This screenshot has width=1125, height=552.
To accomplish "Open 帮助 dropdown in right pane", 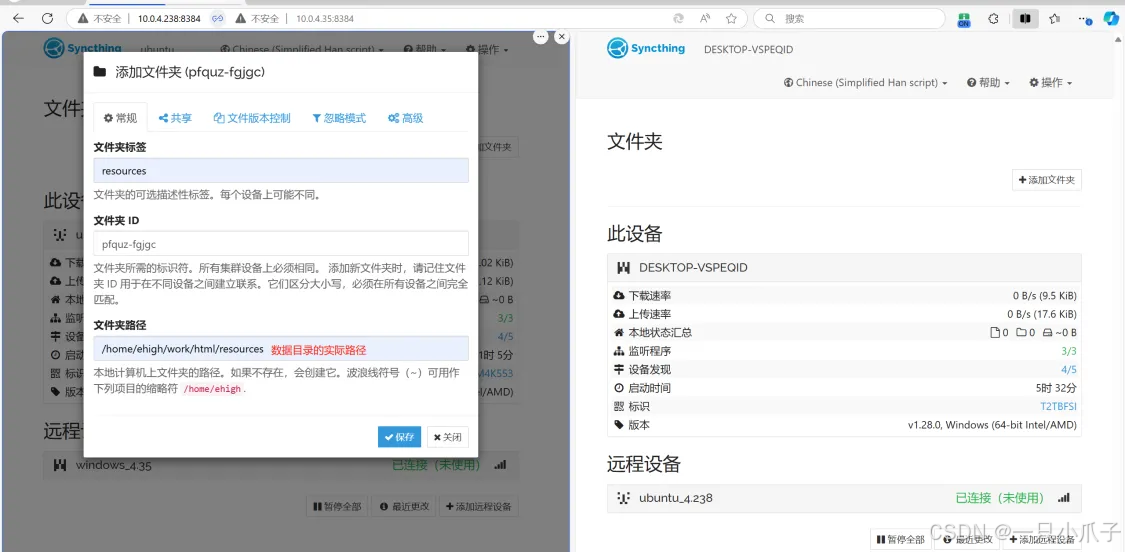I will (x=988, y=83).
